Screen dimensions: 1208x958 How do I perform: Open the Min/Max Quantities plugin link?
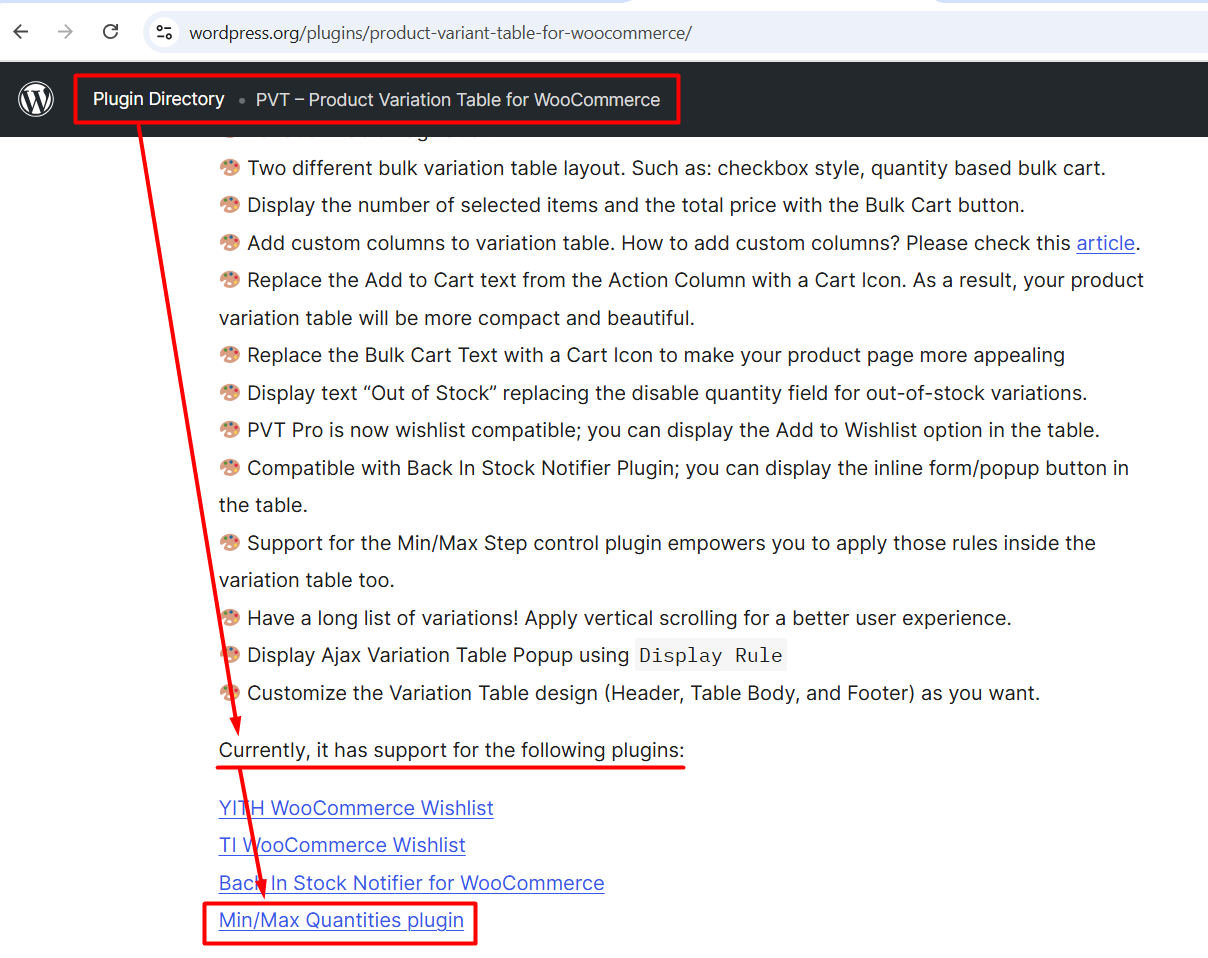point(341,920)
